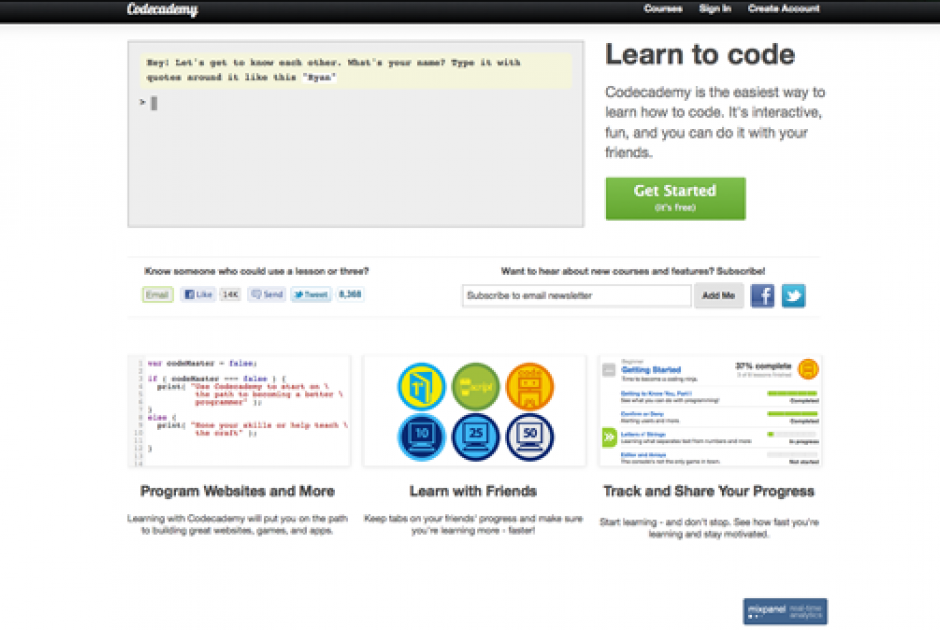The image size is (940, 630).
Task: Click inside the console prompt line
Action: [x=356, y=103]
